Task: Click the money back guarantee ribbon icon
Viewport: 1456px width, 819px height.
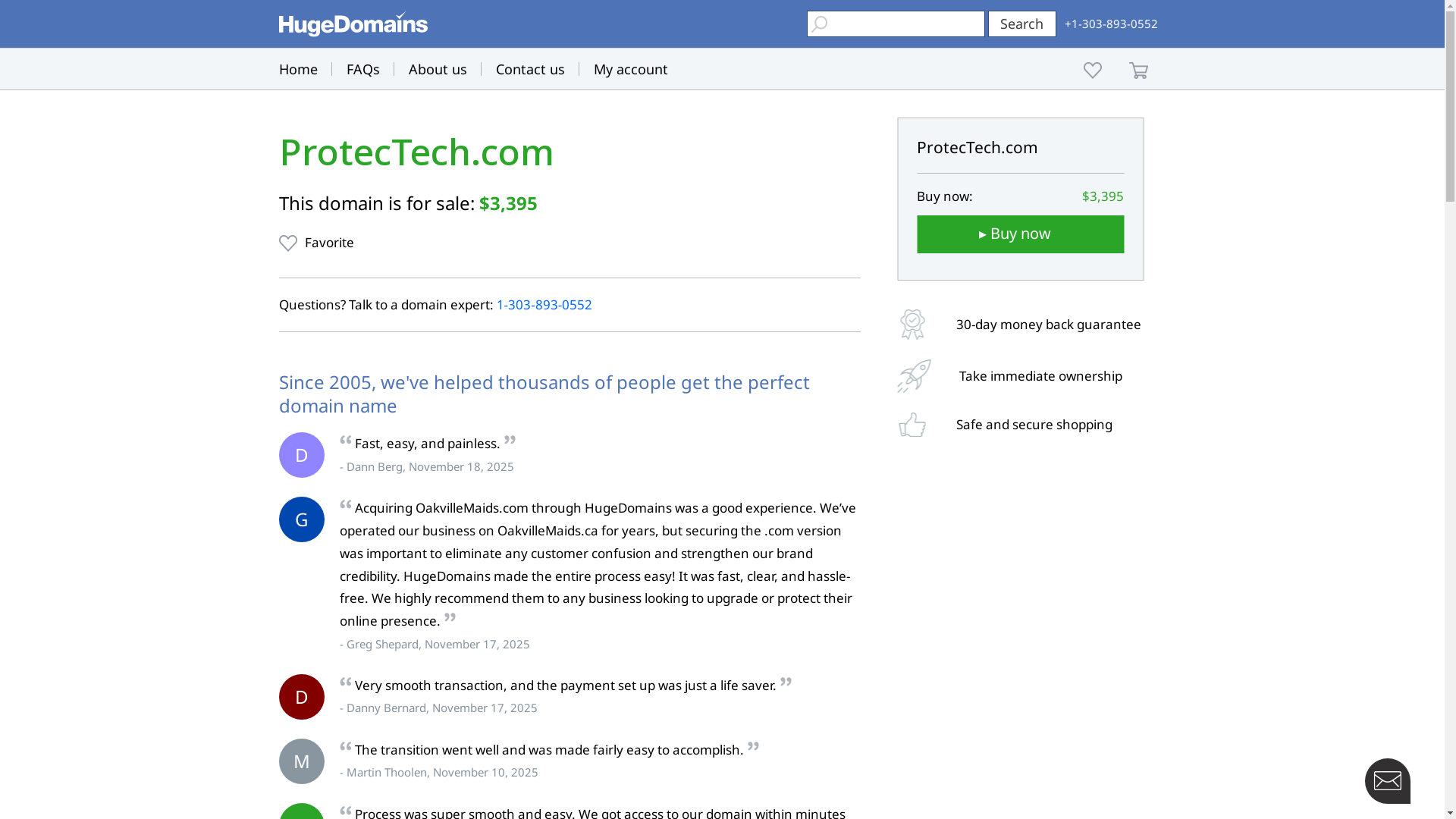Action: (x=912, y=325)
